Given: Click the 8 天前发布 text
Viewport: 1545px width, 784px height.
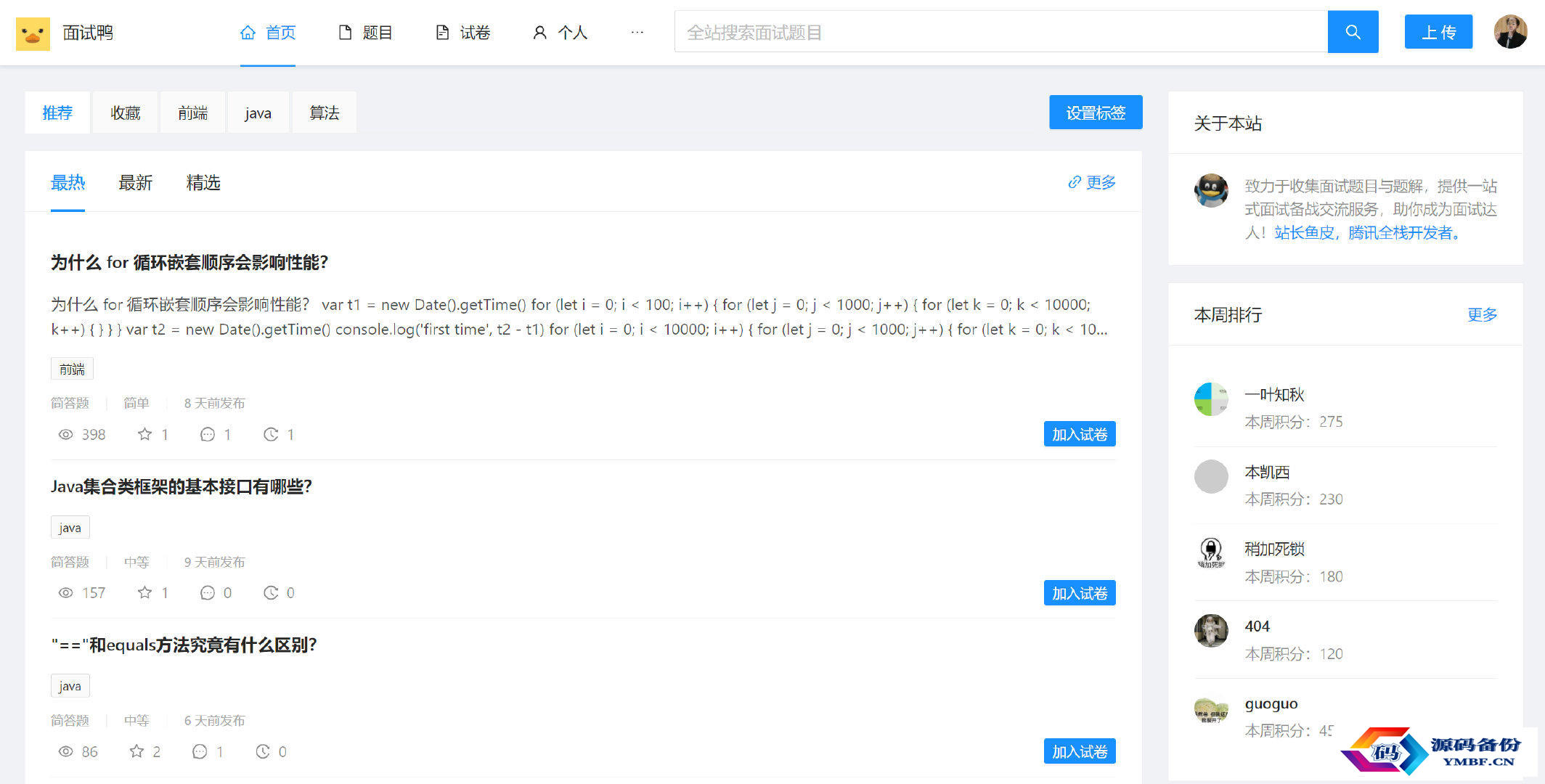Looking at the screenshot, I should click(214, 403).
